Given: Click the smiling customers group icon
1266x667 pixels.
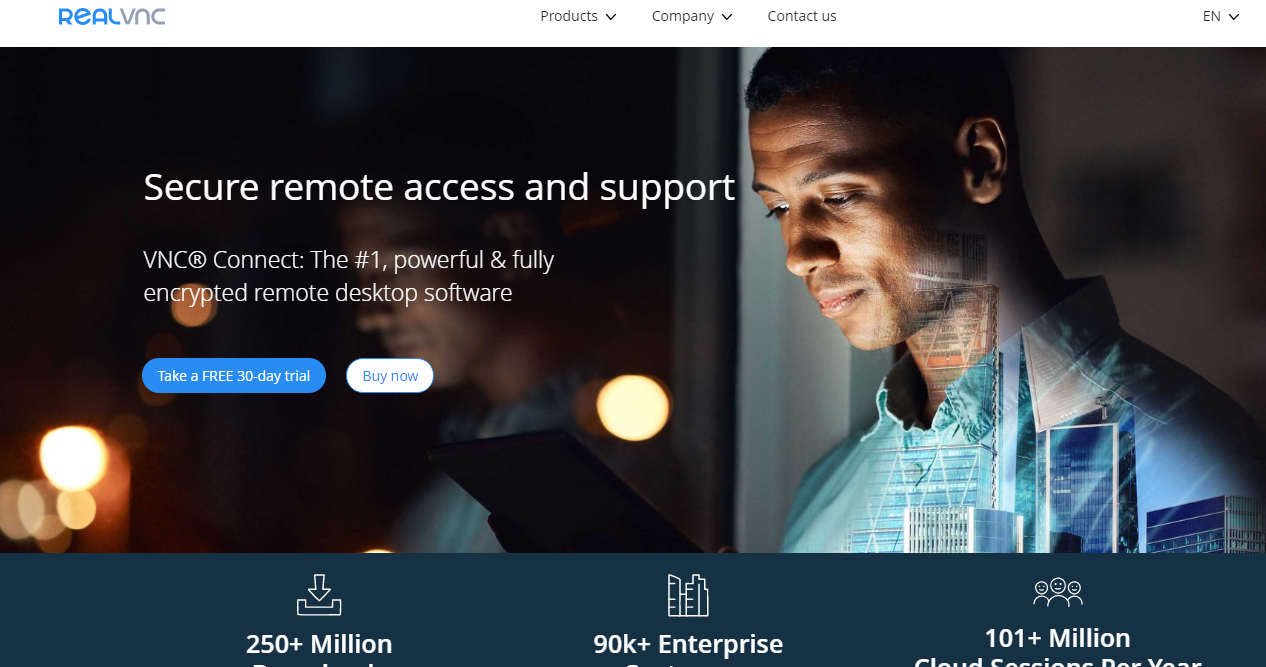Looking at the screenshot, I should point(1057,592).
